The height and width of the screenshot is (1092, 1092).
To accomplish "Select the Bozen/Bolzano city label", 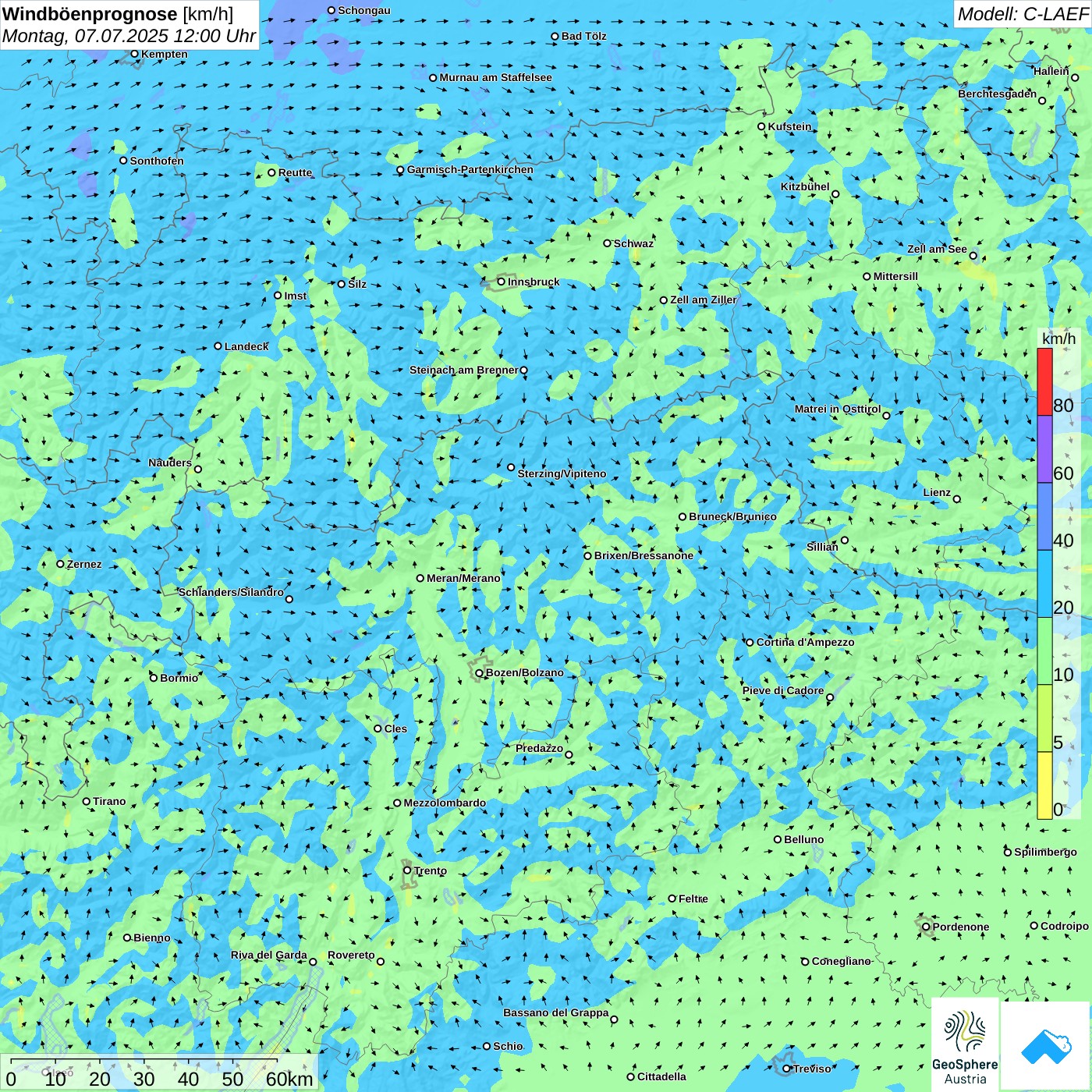I will 524,672.
